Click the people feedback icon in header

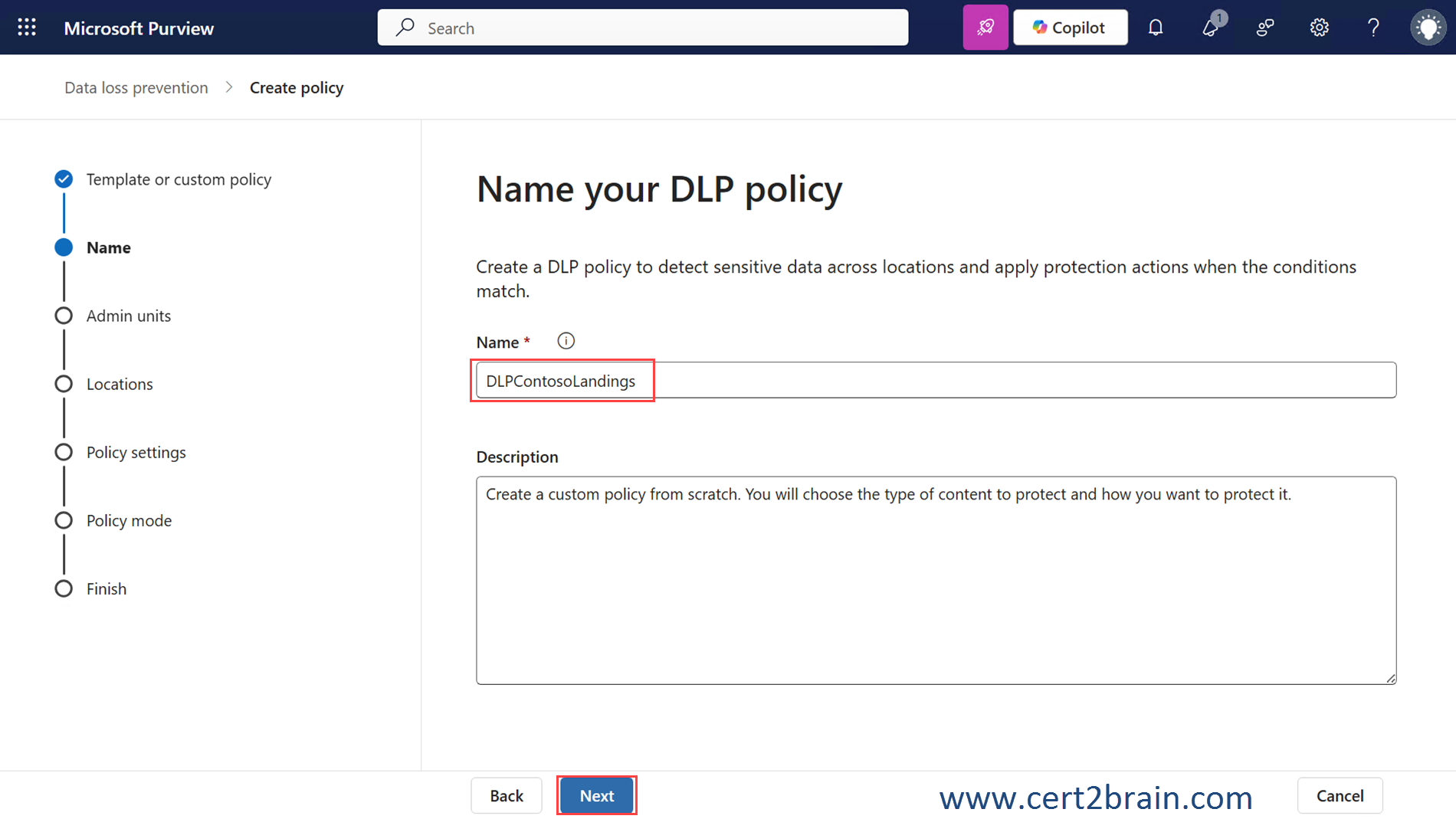(x=1264, y=28)
